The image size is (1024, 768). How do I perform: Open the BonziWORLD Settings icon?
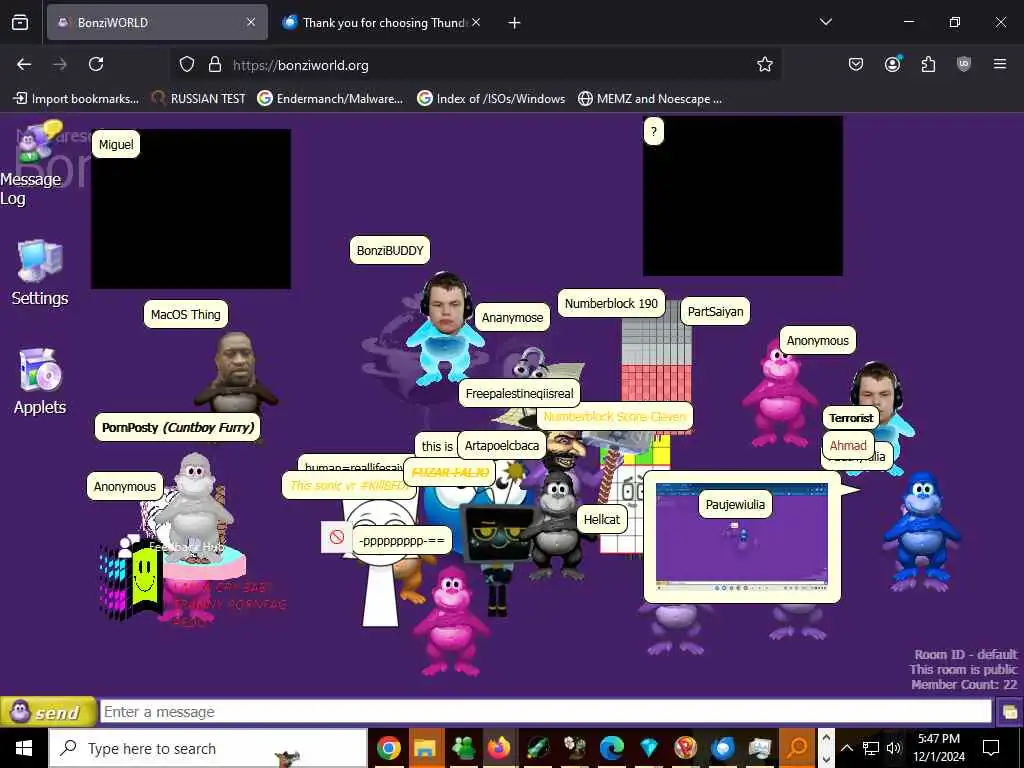(x=40, y=273)
